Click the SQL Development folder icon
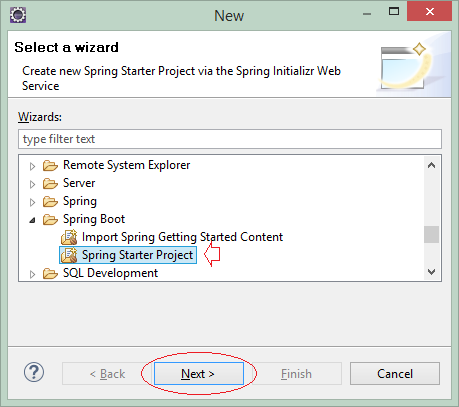 50,273
